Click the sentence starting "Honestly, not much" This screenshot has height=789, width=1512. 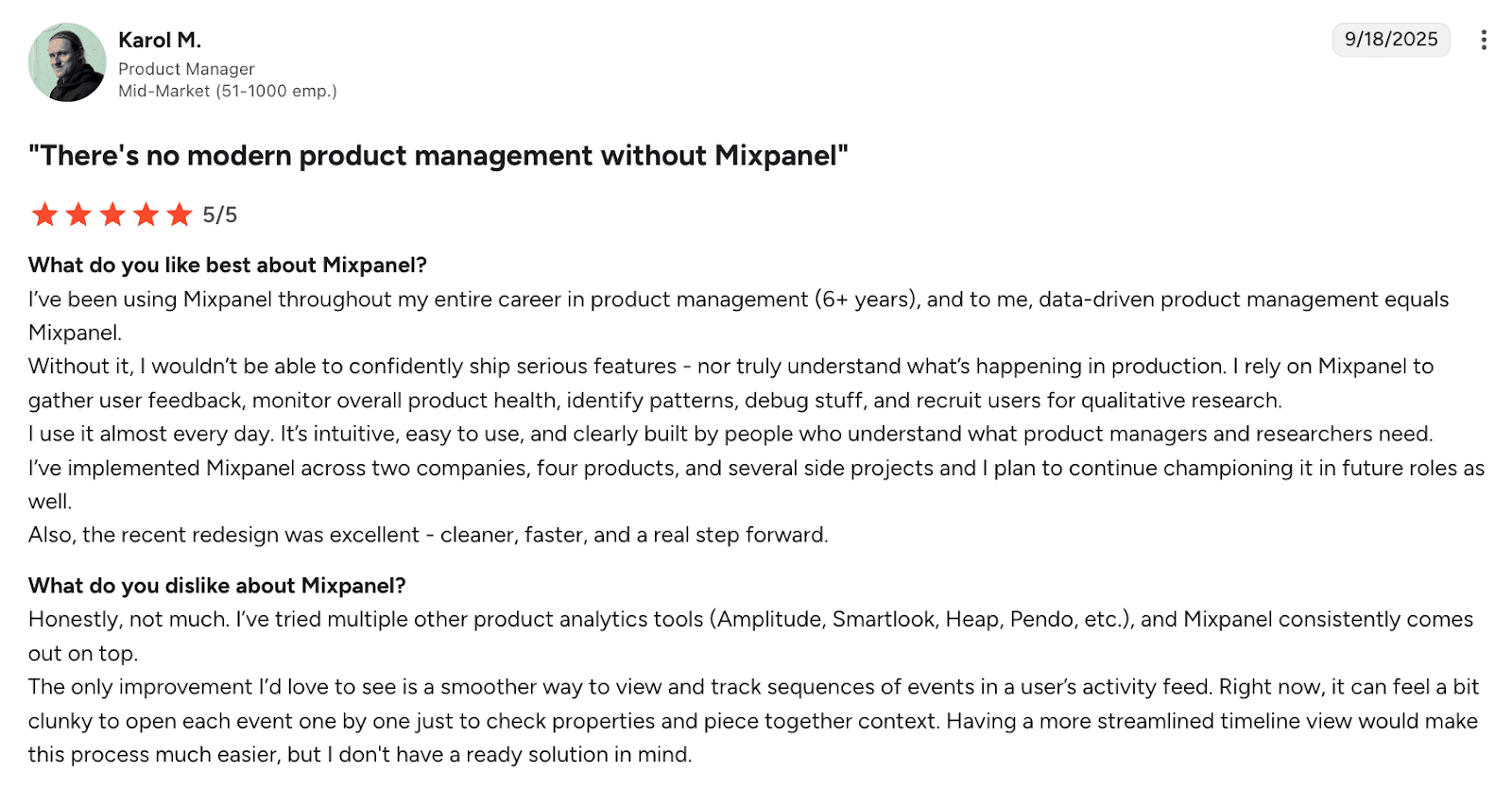[x=749, y=620]
